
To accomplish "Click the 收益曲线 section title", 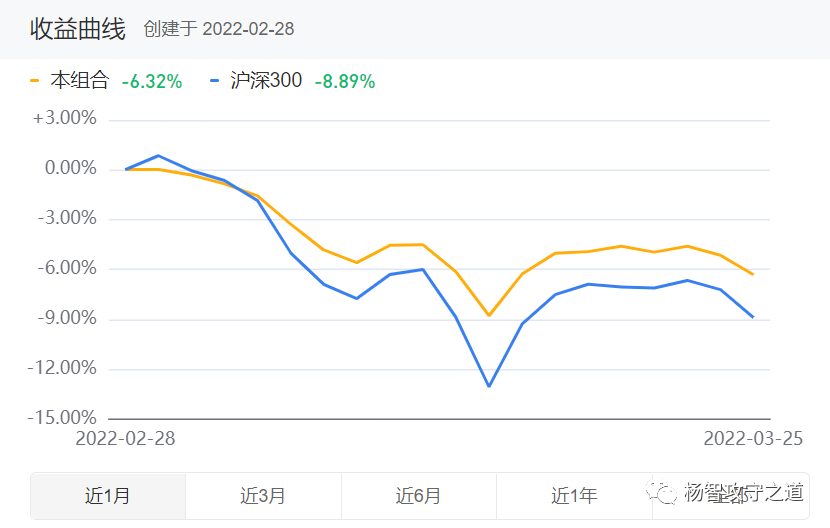I will click(x=78, y=29).
